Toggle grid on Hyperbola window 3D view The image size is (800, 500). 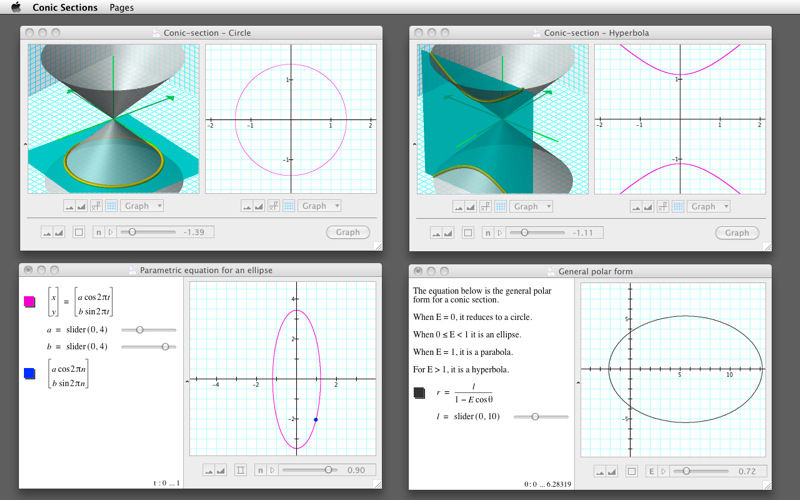[501, 207]
